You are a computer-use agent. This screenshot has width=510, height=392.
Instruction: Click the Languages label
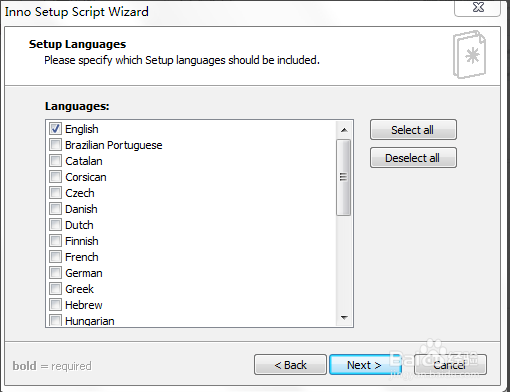coord(77,106)
